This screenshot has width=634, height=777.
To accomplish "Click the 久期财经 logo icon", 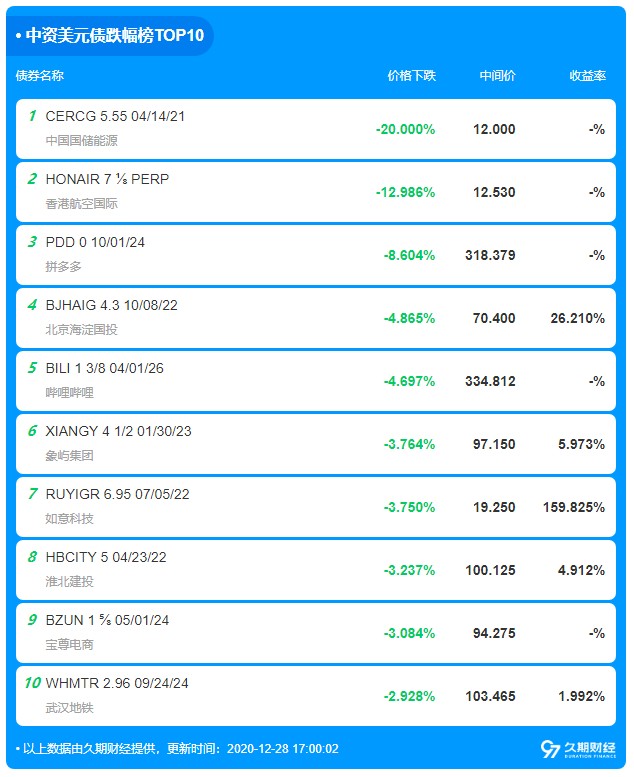I will pyautogui.click(x=550, y=749).
